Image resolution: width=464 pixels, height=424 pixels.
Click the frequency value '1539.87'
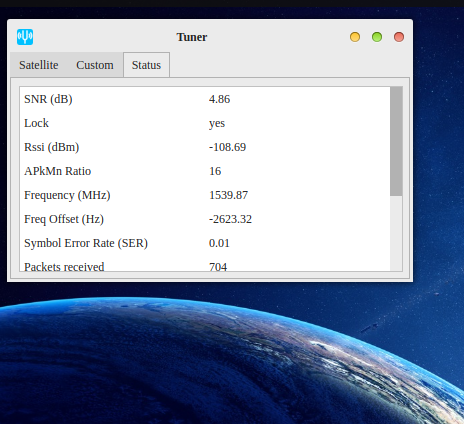click(x=228, y=195)
